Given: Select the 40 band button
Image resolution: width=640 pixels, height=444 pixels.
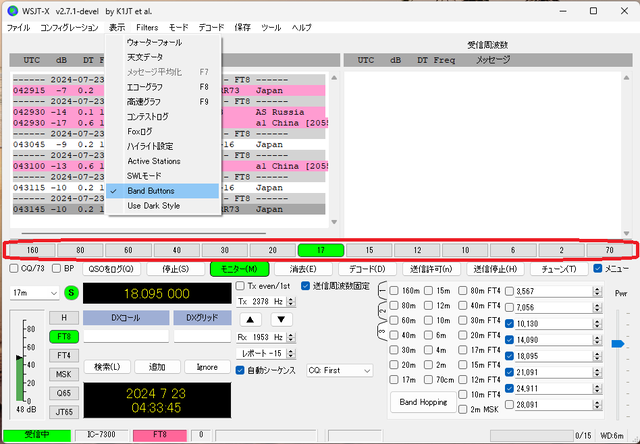Looking at the screenshot, I should tap(176, 250).
